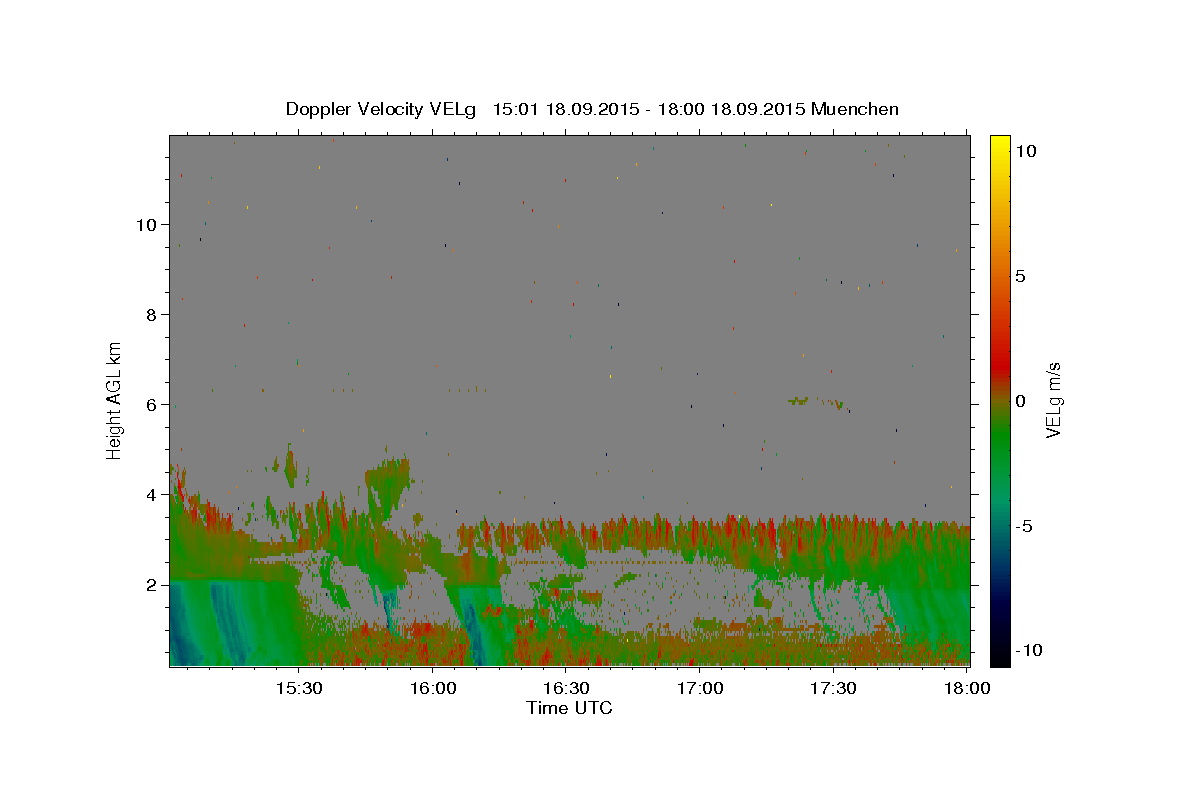Click the height axis label 6
Screen dimensions: 1200x800
click(152, 405)
